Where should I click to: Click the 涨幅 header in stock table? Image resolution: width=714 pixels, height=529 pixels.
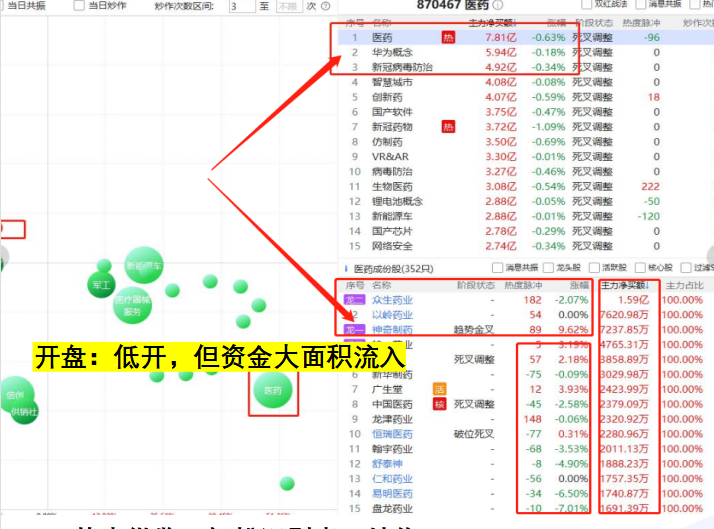pos(579,285)
